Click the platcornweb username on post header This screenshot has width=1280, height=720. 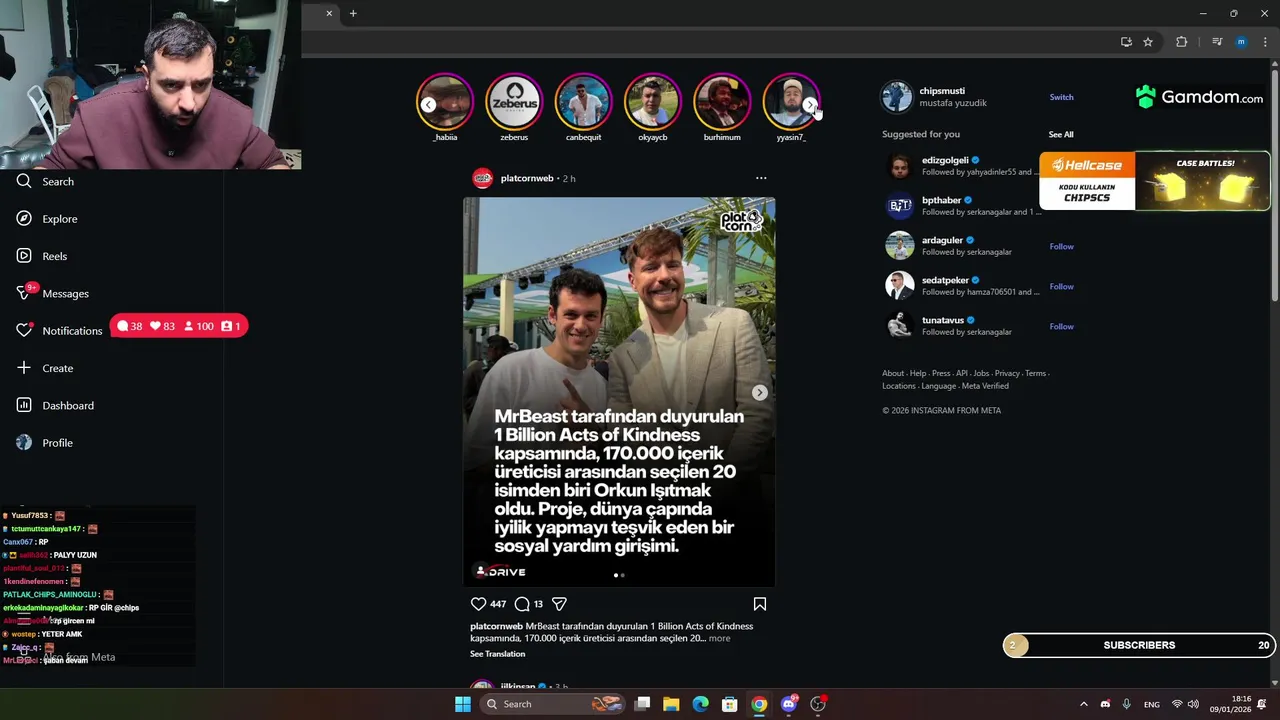527,178
